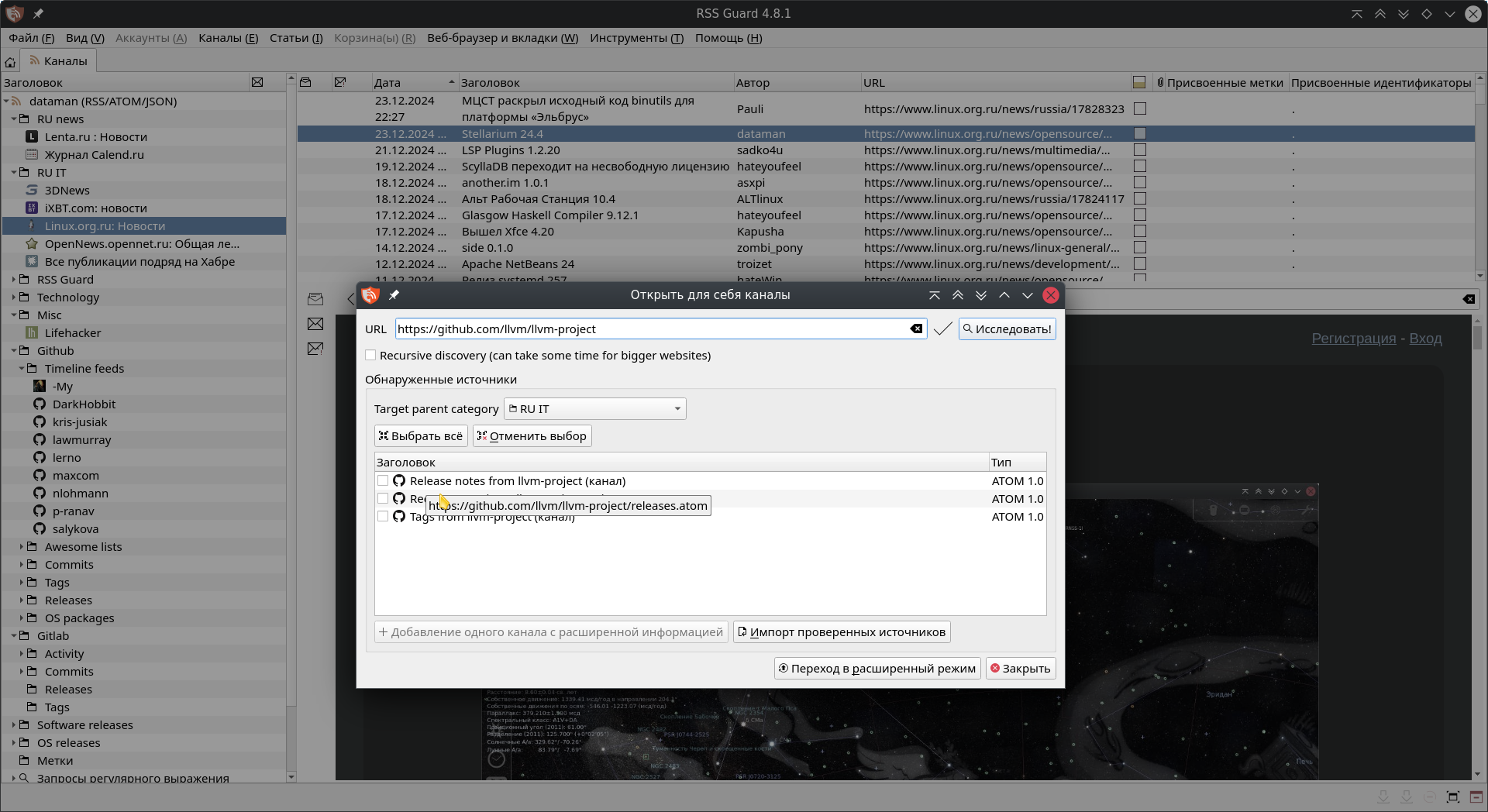1488x812 pixels.
Task: Open Файл menu
Action: coord(32,38)
